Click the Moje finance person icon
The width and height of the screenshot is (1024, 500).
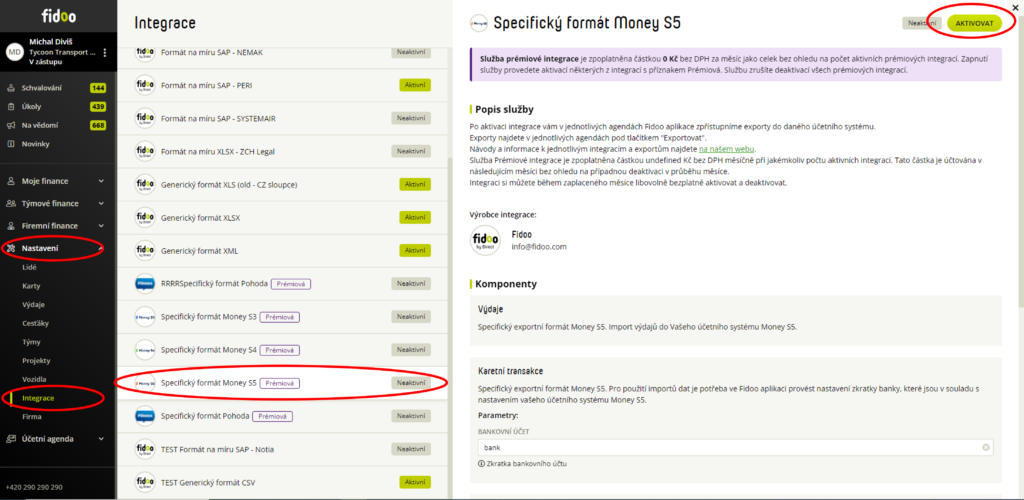pos(10,181)
